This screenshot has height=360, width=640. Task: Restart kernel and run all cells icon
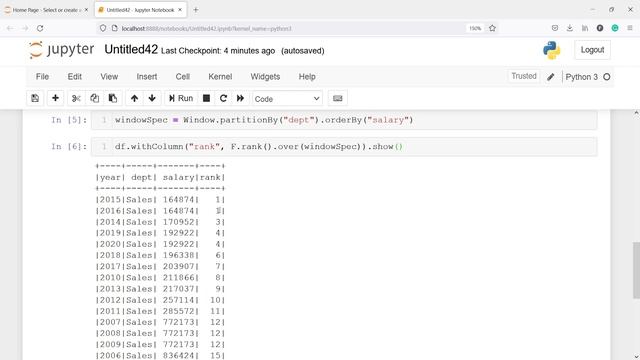pyautogui.click(x=240, y=98)
